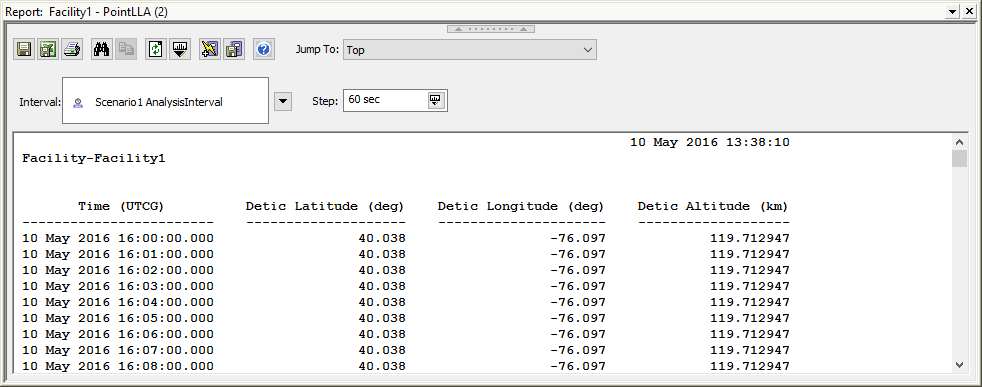982x387 pixels.
Task: Select the 16:01:00.000 time entry
Action: click(118, 254)
